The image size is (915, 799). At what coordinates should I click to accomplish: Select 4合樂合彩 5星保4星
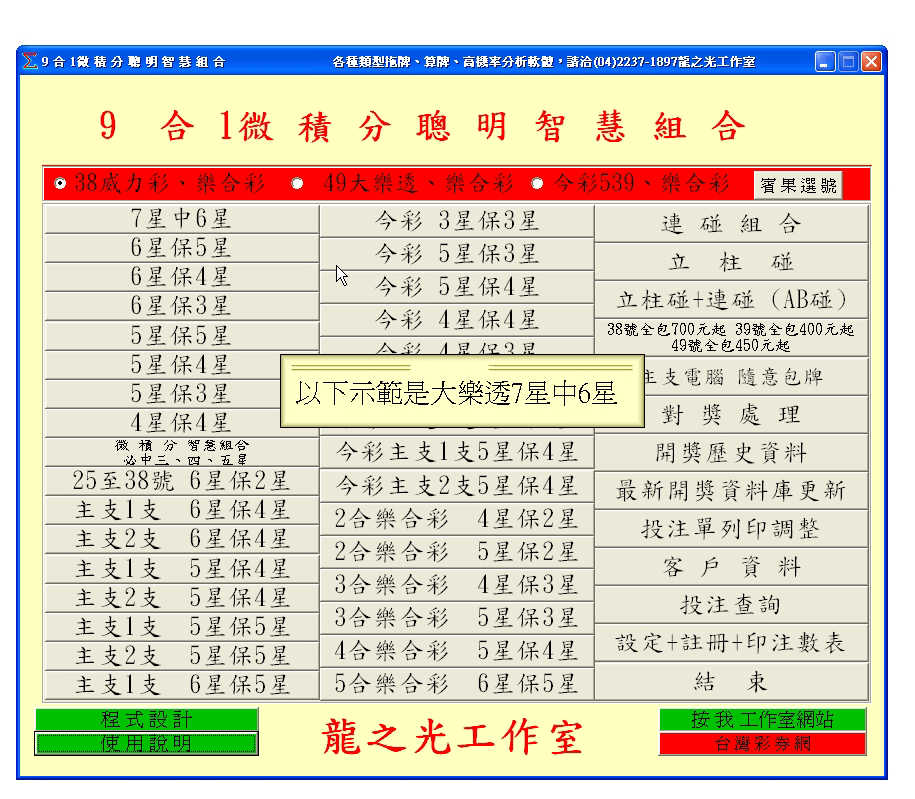click(x=457, y=651)
